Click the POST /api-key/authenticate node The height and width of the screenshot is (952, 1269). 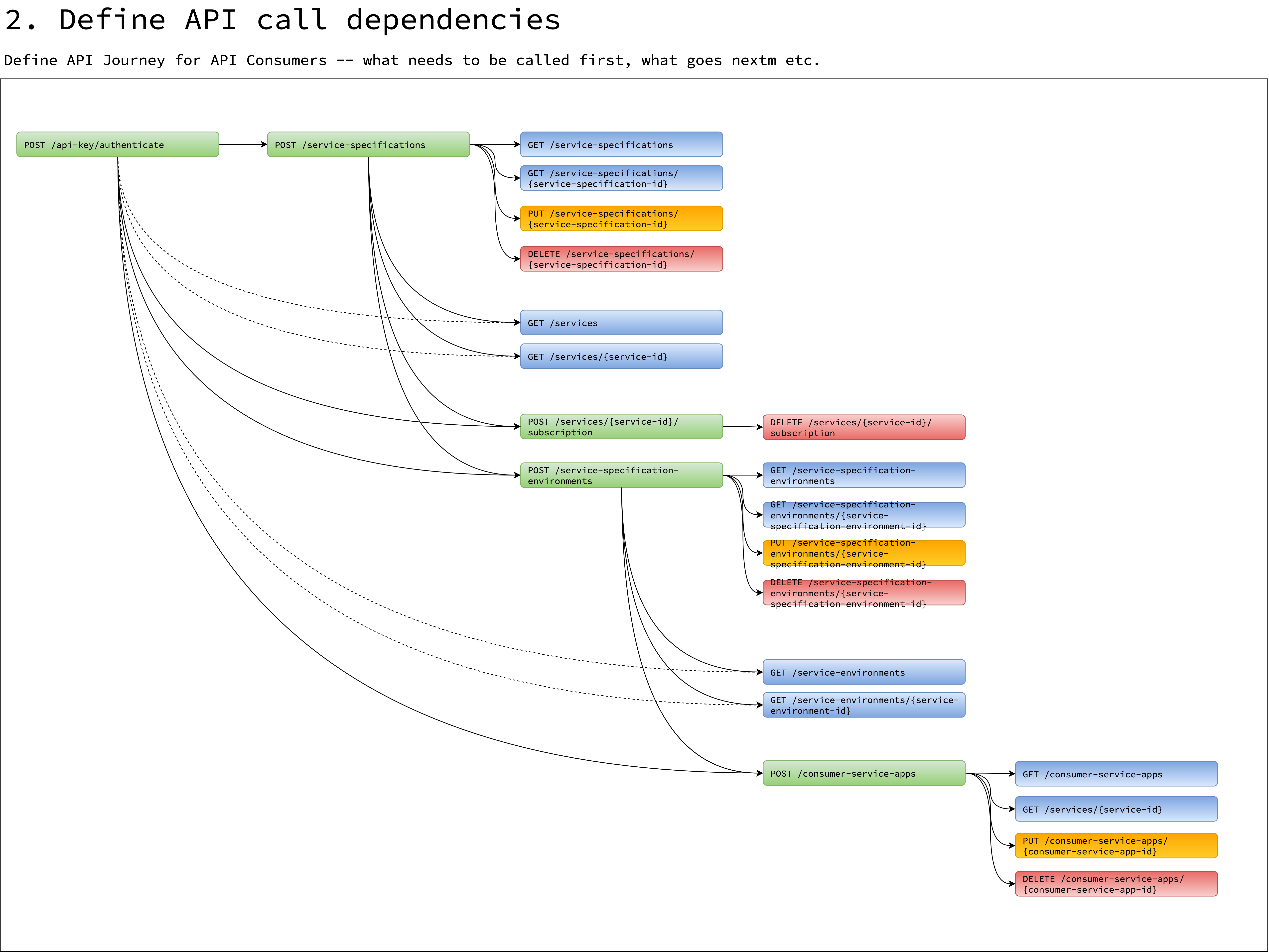click(x=117, y=144)
